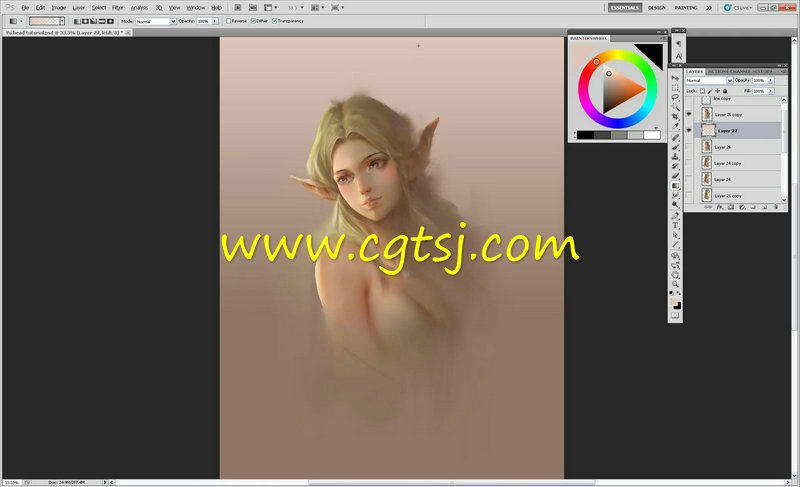Show Layer 26 visibility box

pos(689,147)
